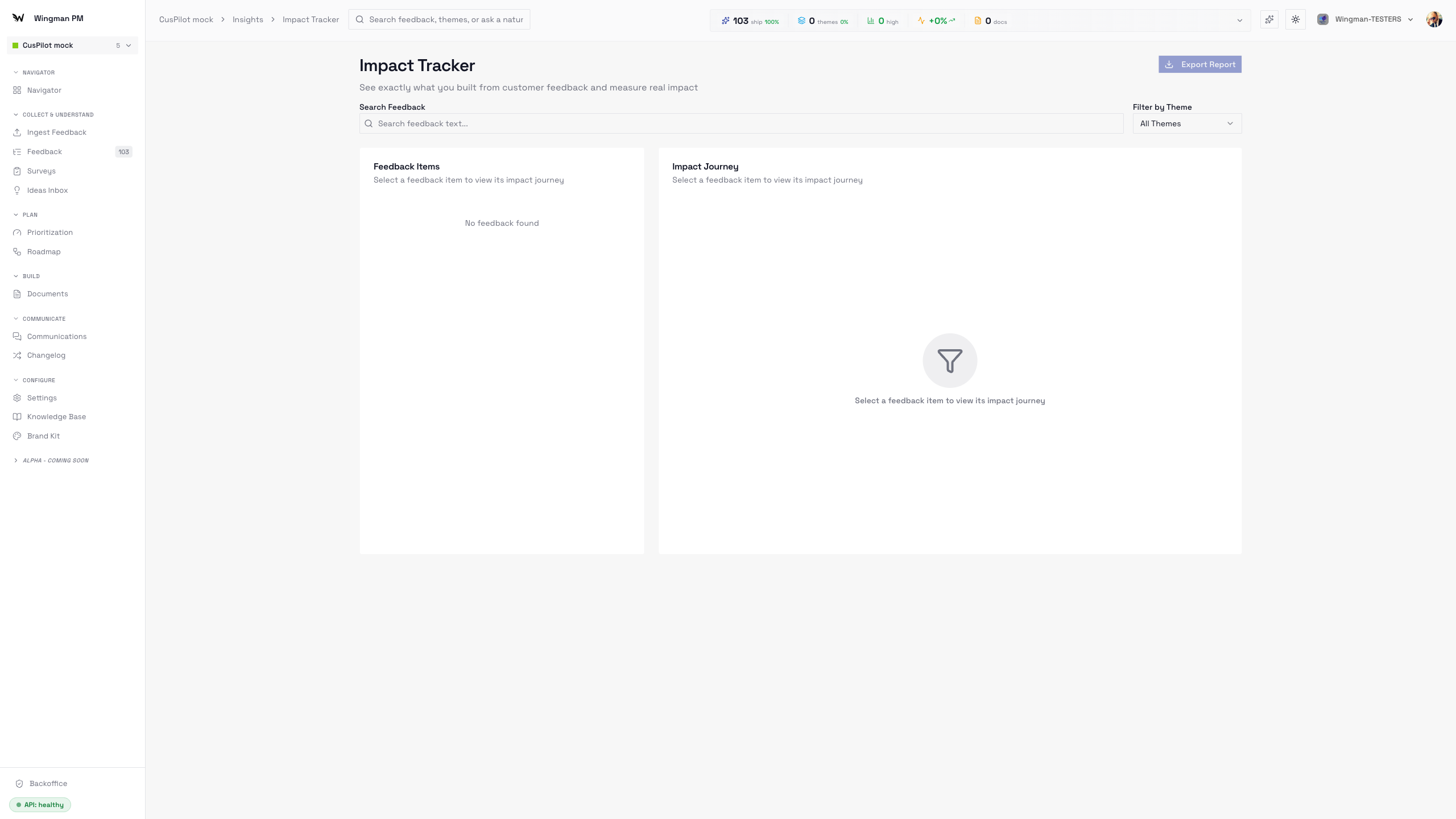Focus the Search feedback text field
Screen dimensions: 1456x819
tap(741, 123)
